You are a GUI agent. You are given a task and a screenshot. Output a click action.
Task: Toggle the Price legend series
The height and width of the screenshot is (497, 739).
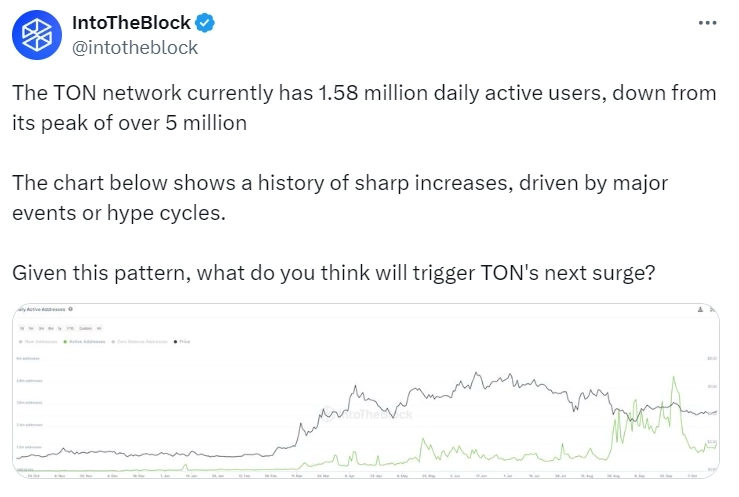[183, 340]
